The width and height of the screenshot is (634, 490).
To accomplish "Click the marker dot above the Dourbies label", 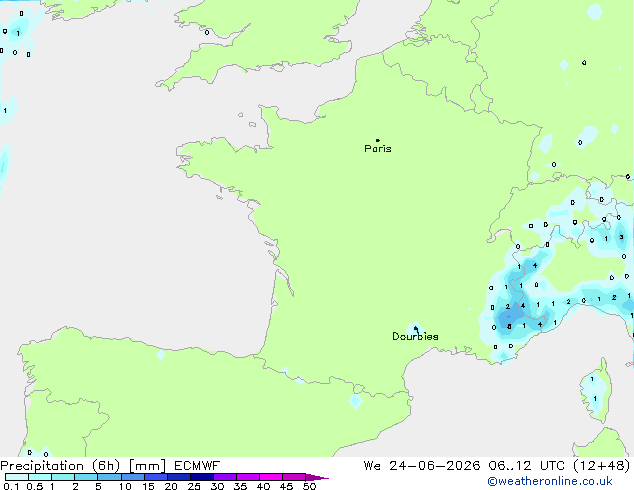I will tap(416, 328).
